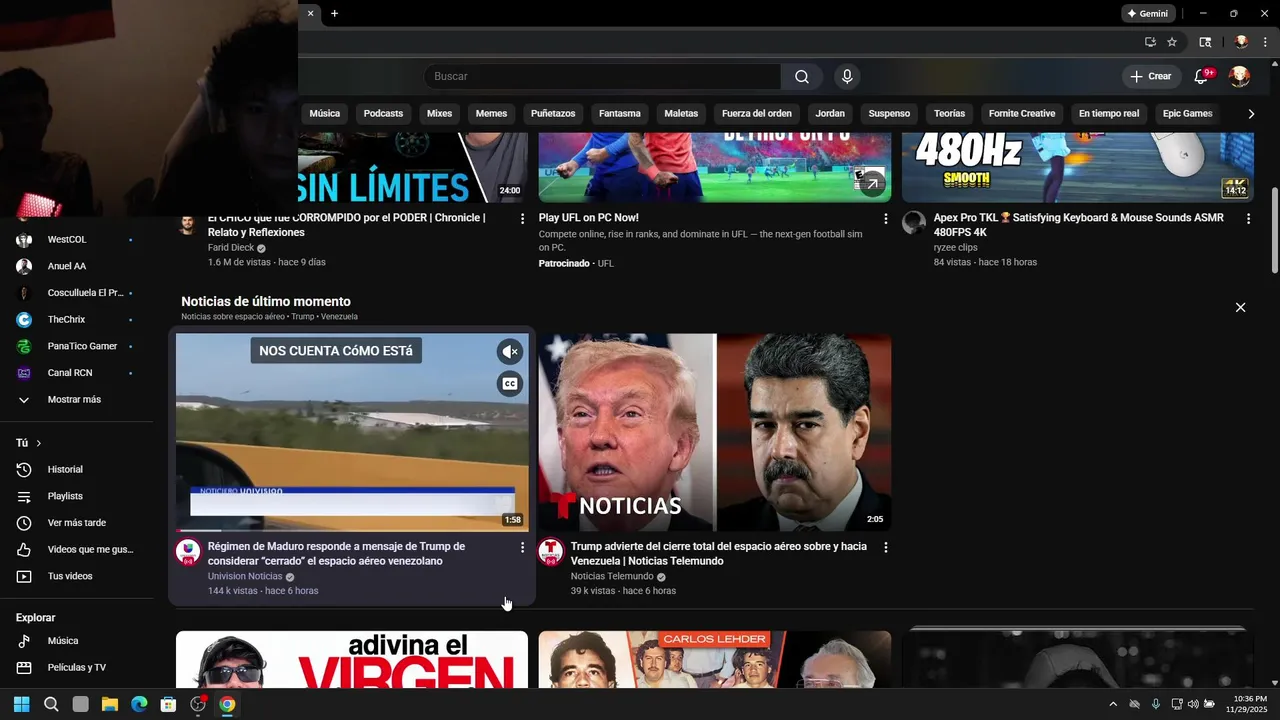The image size is (1280, 720).
Task: Open YouTube notifications bell
Action: 1202,77
